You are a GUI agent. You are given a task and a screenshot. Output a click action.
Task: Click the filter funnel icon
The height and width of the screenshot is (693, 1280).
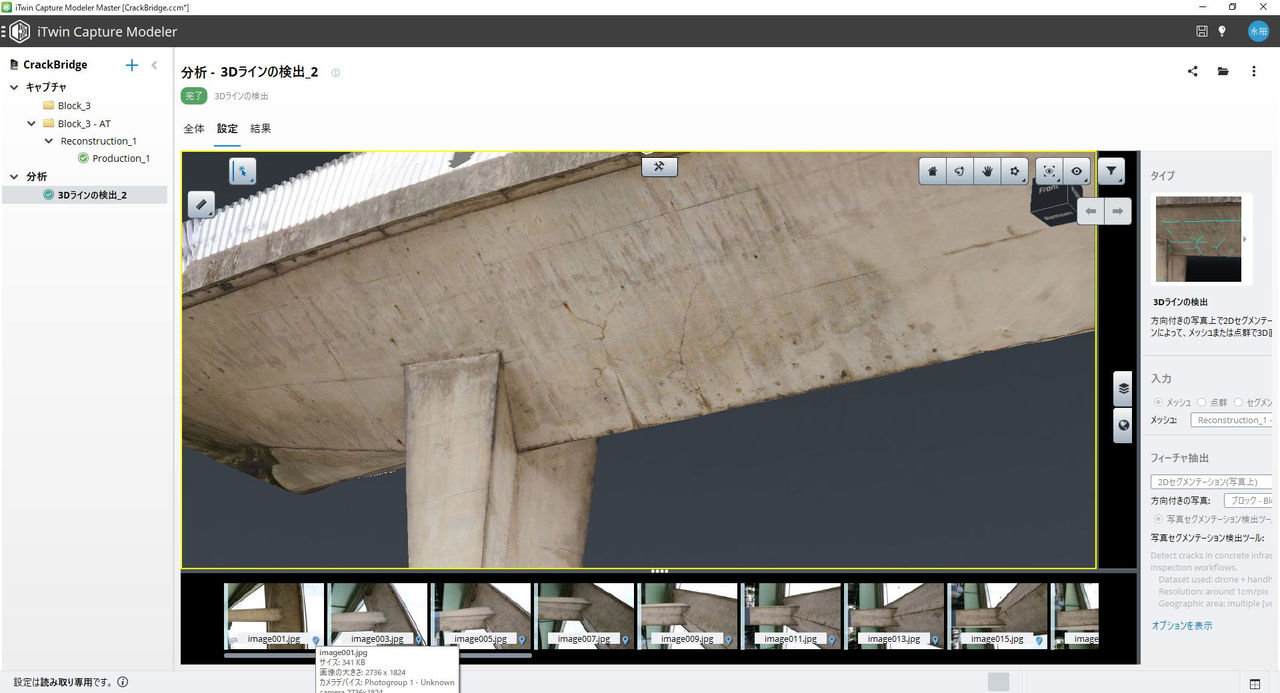tap(1111, 171)
